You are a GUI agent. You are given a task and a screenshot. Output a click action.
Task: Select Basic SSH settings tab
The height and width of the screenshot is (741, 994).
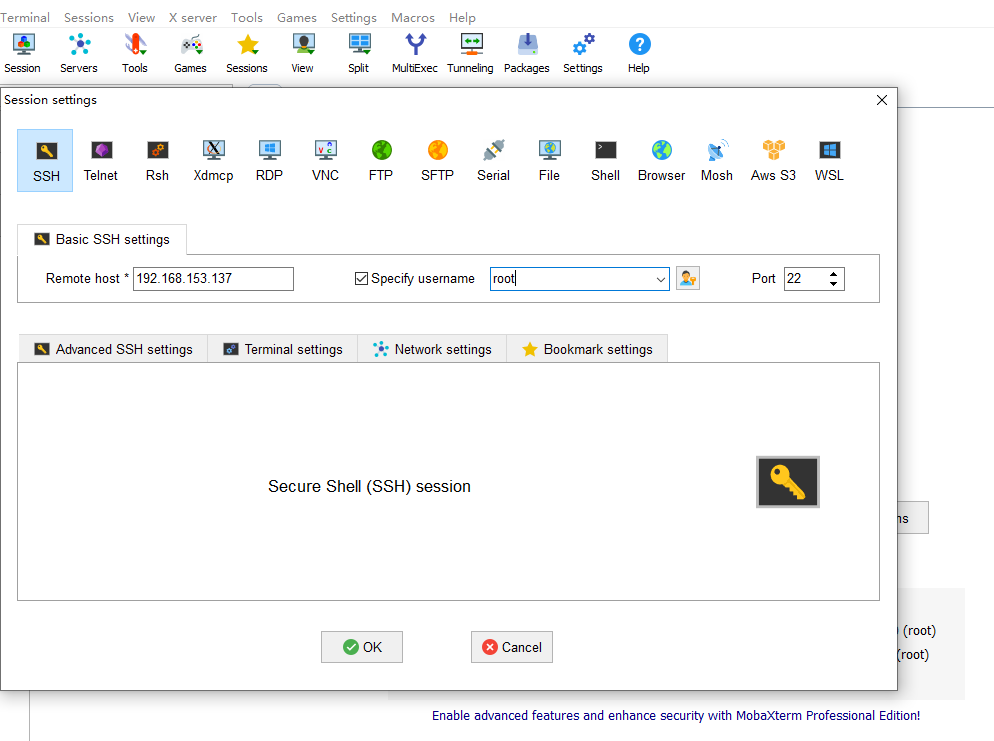[102, 240]
